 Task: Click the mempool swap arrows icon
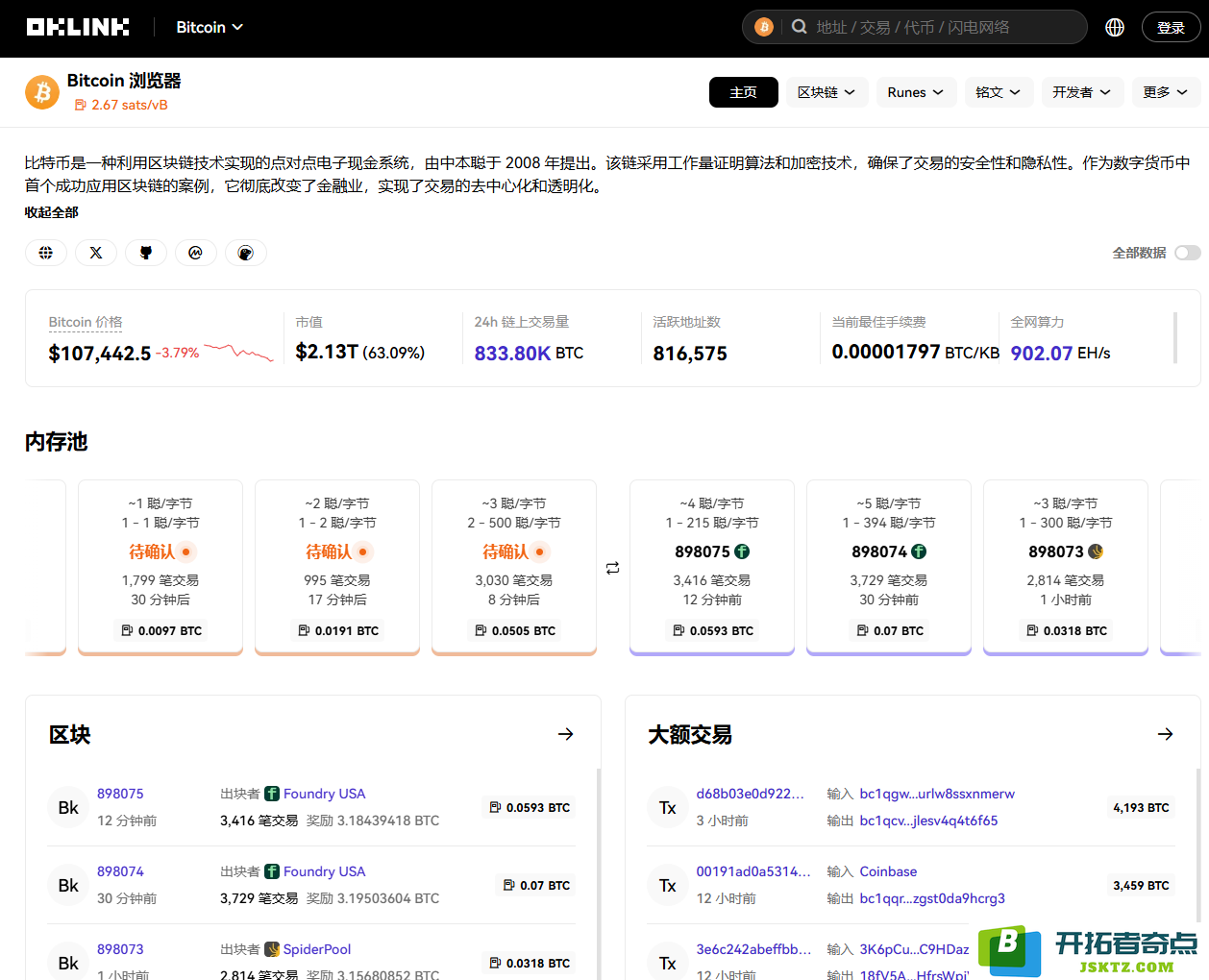click(612, 568)
